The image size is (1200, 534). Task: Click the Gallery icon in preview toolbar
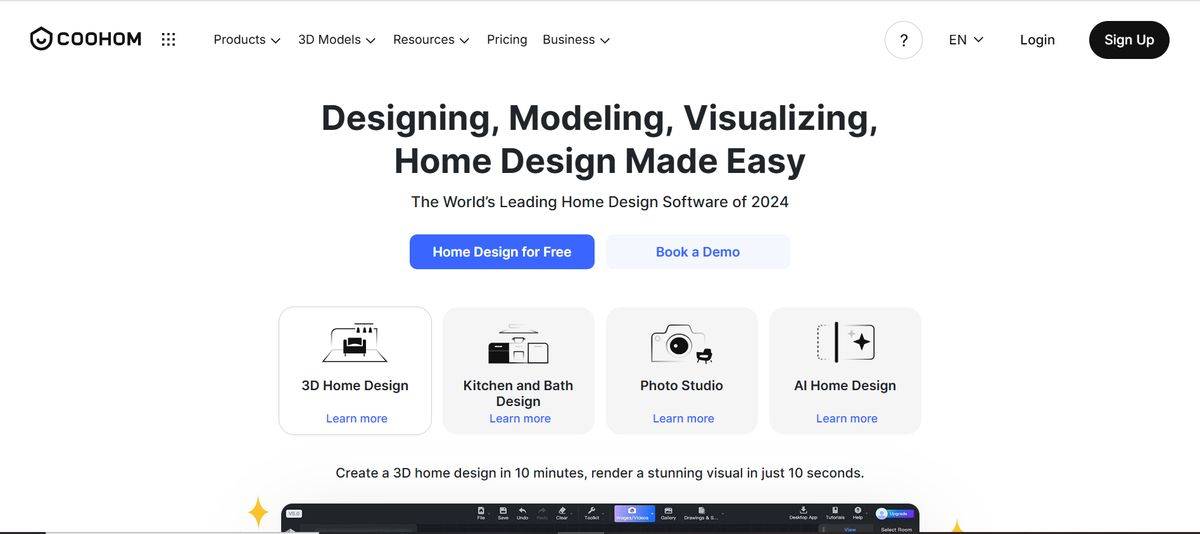click(x=668, y=511)
